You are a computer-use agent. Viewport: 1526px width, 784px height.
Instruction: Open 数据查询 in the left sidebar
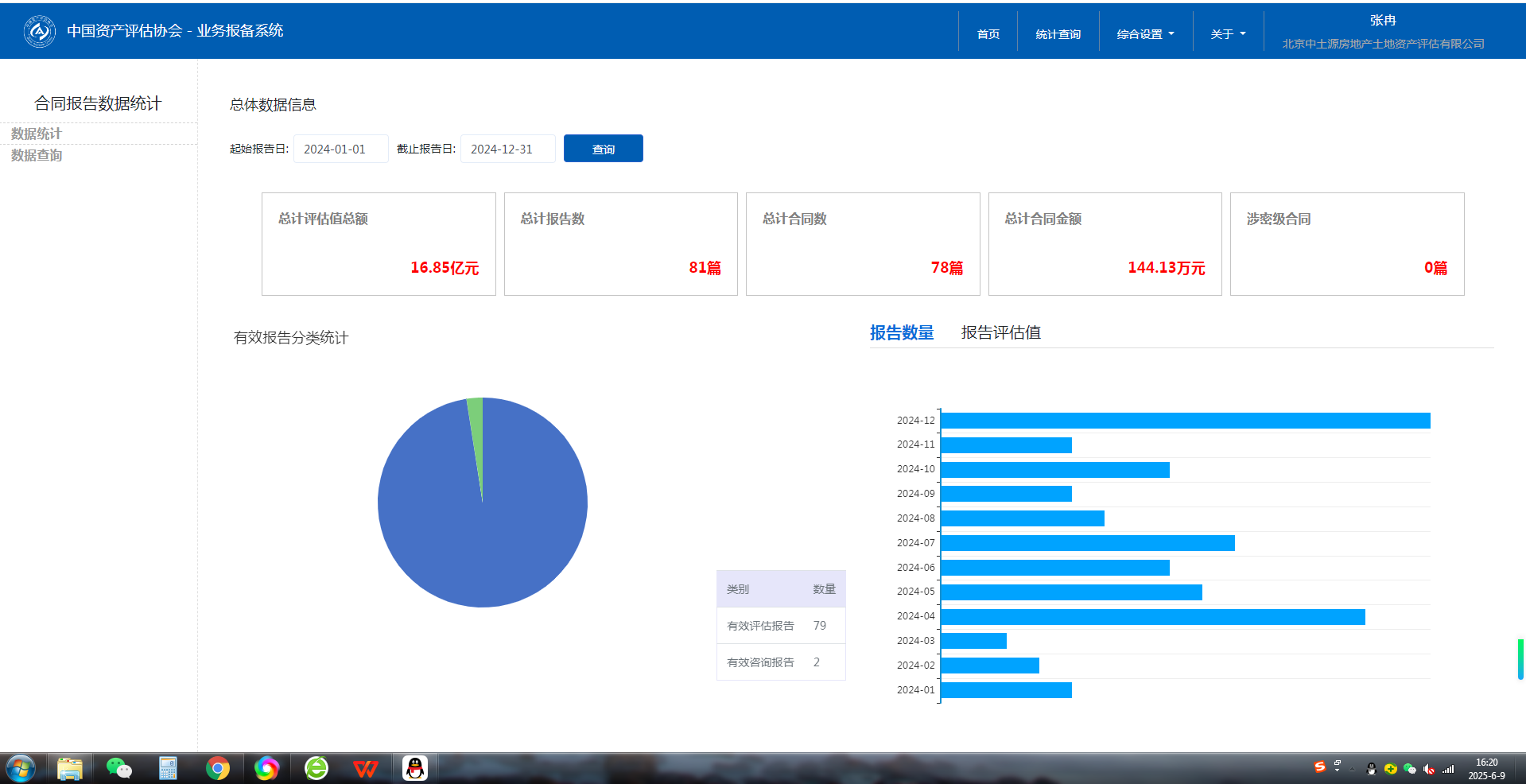[x=37, y=155]
